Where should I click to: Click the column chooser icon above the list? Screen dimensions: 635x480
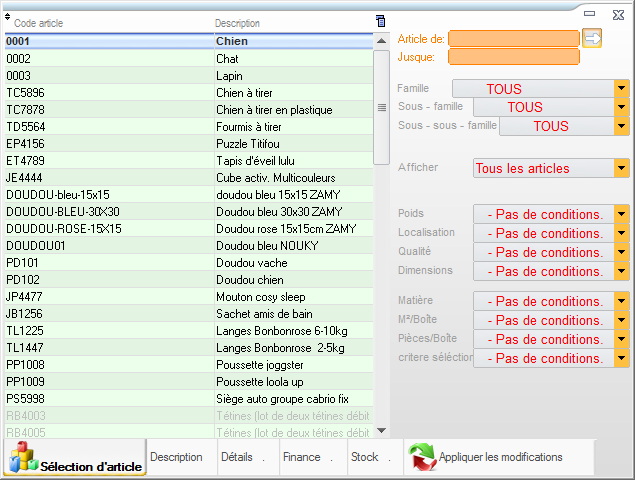(x=380, y=21)
